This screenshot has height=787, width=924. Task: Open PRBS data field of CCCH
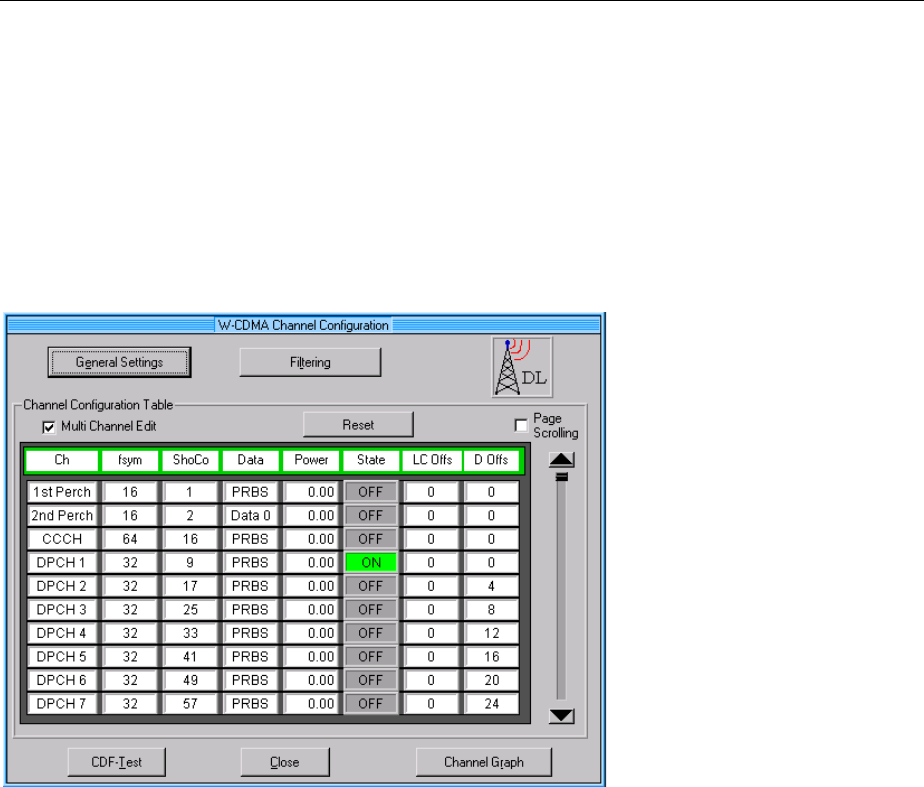coord(250,539)
